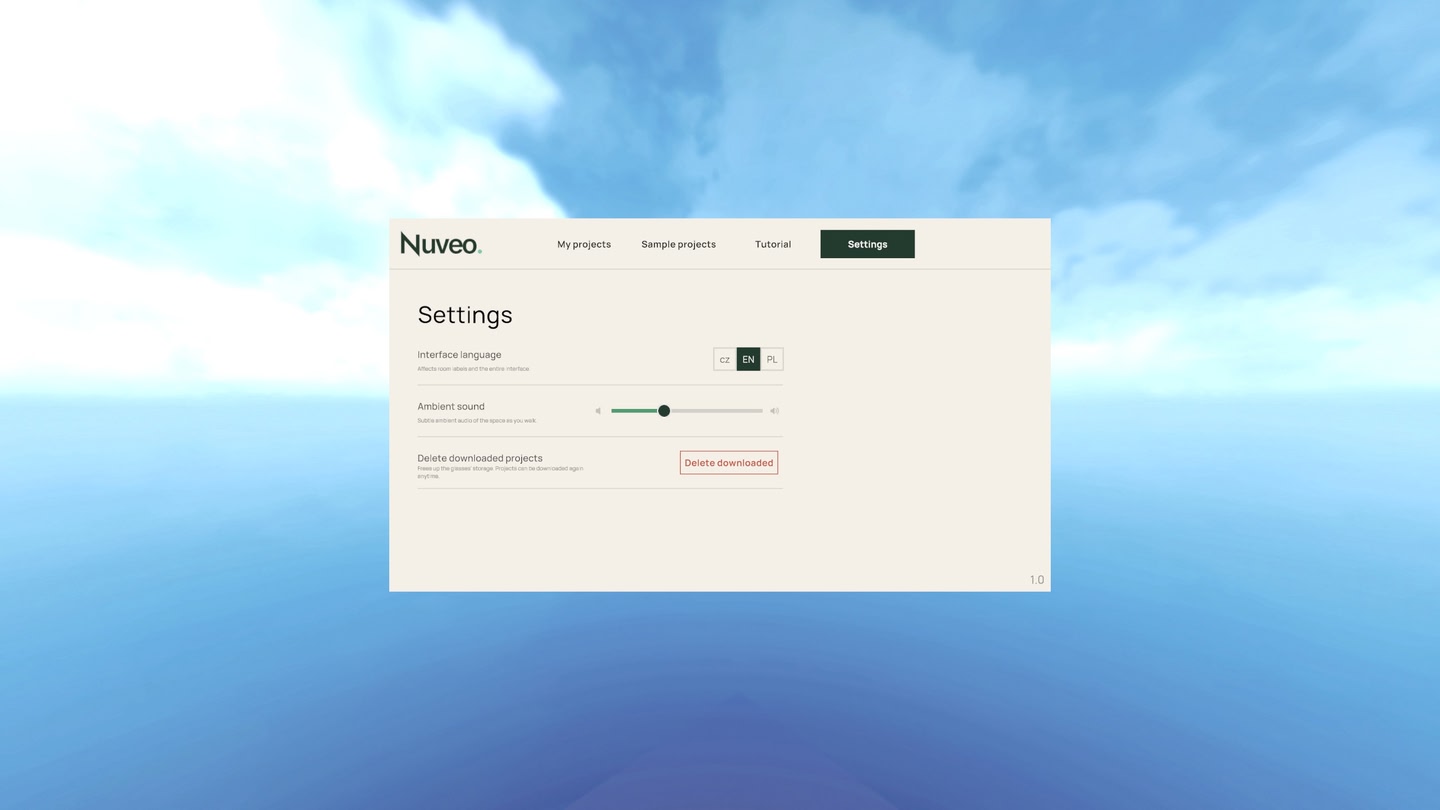Click the version number 1.0
The image size is (1440, 810).
pyautogui.click(x=1037, y=580)
